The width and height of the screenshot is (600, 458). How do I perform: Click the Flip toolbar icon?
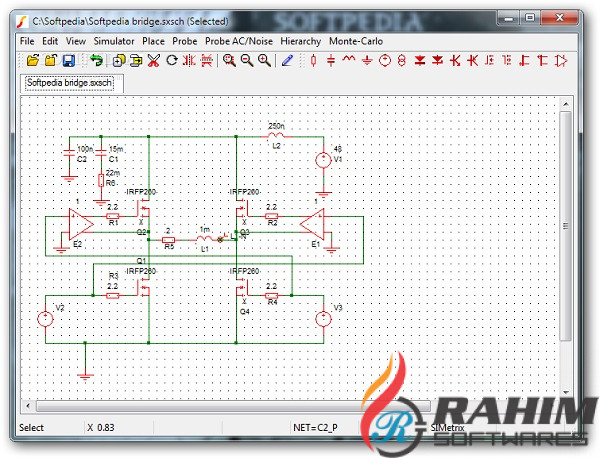(207, 60)
